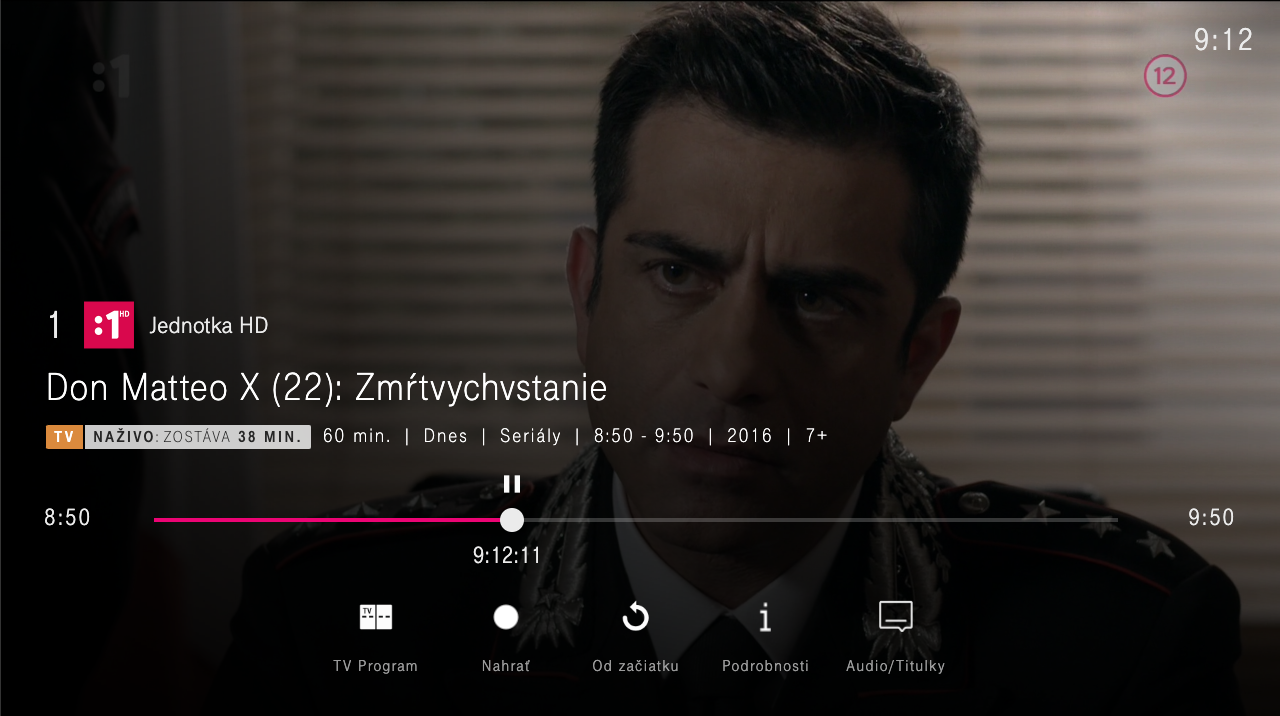This screenshot has height=716, width=1280.
Task: Click the title Don Matteo X (22): Zmŕtvychvstanie
Action: click(327, 388)
